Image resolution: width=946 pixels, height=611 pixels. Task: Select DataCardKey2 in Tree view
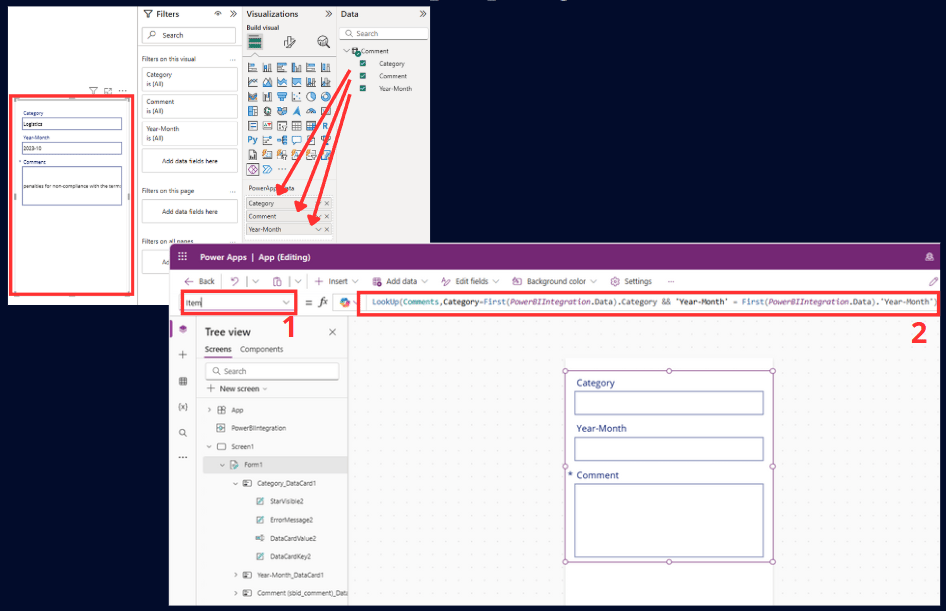pos(290,556)
